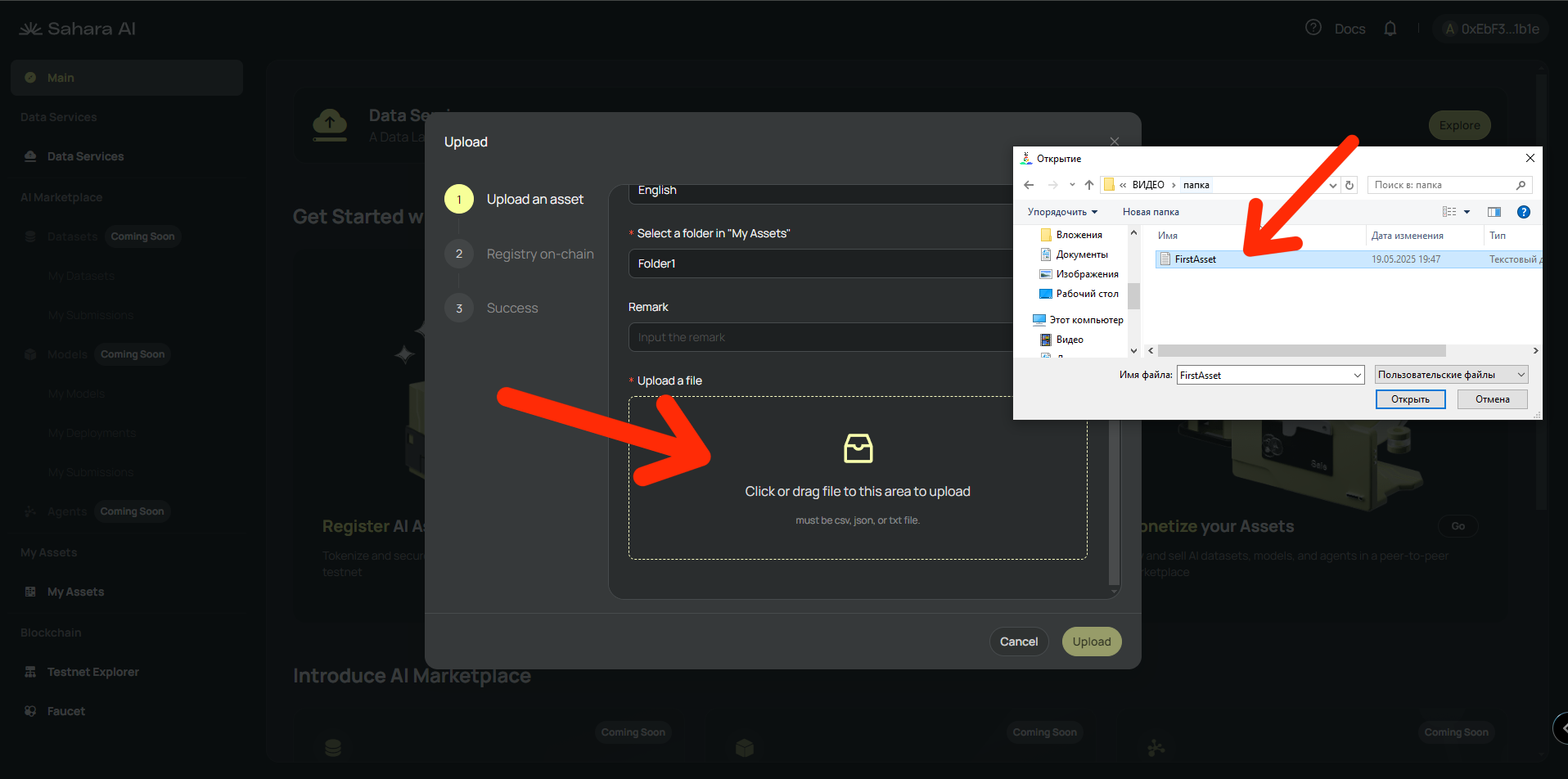Click the blue help icon in file dialog
Image resolution: width=1568 pixels, height=779 pixels.
[x=1523, y=212]
